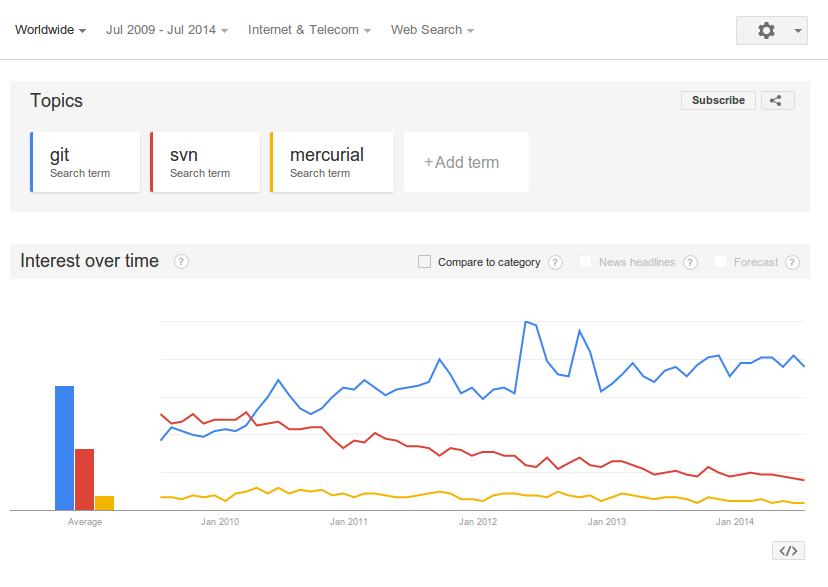This screenshot has width=828, height=587.
Task: Toggle the News headlines checkbox
Action: [x=586, y=262]
